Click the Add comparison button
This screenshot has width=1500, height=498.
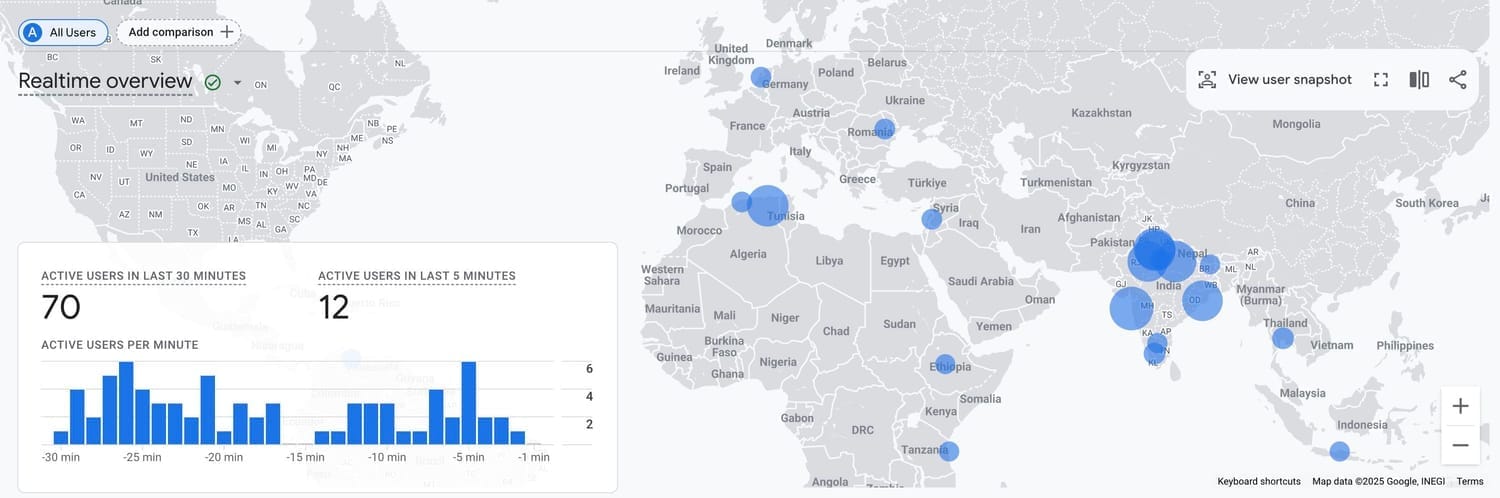pyautogui.click(x=179, y=32)
